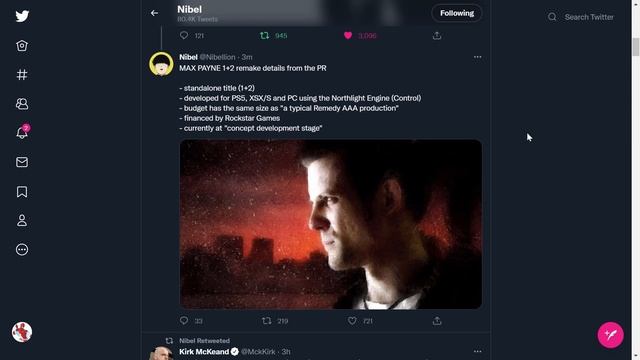Toggle Following button for Nibel
Viewport: 640px width, 360px height.
click(x=457, y=13)
